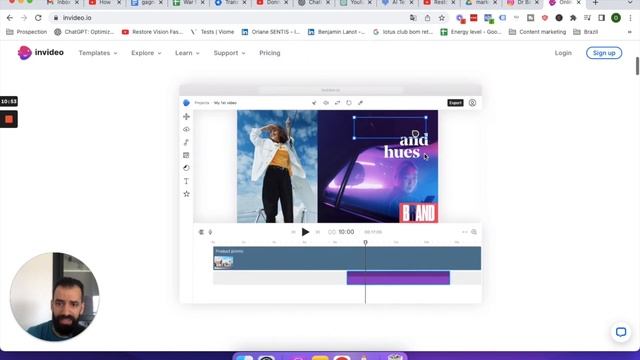Open the Restore Vision Fas... bookmark
640x360 pixels.
[x=153, y=32]
